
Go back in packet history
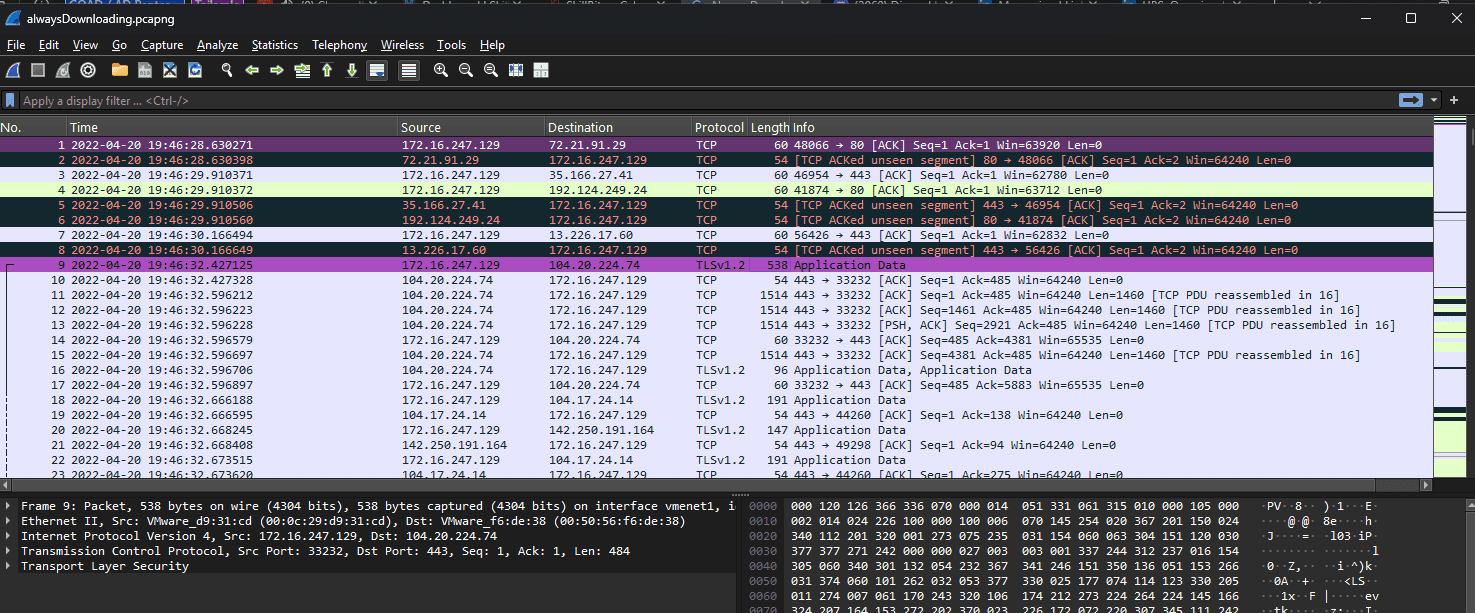pos(252,70)
